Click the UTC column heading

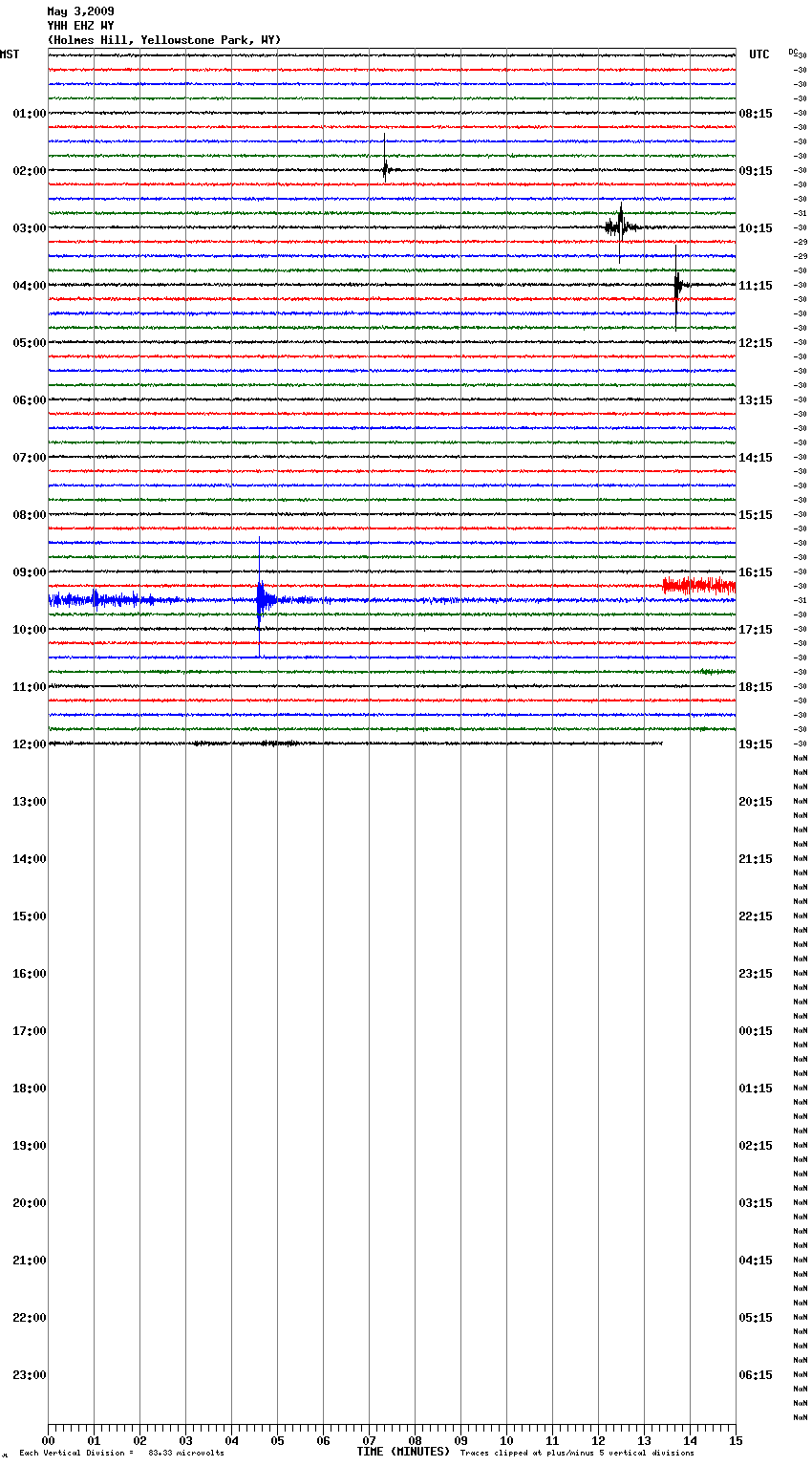[x=759, y=54]
